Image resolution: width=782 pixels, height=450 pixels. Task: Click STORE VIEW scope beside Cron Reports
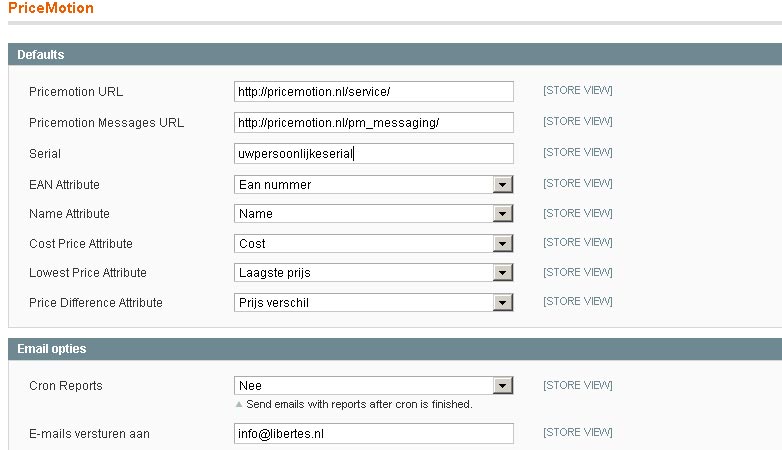click(x=578, y=385)
